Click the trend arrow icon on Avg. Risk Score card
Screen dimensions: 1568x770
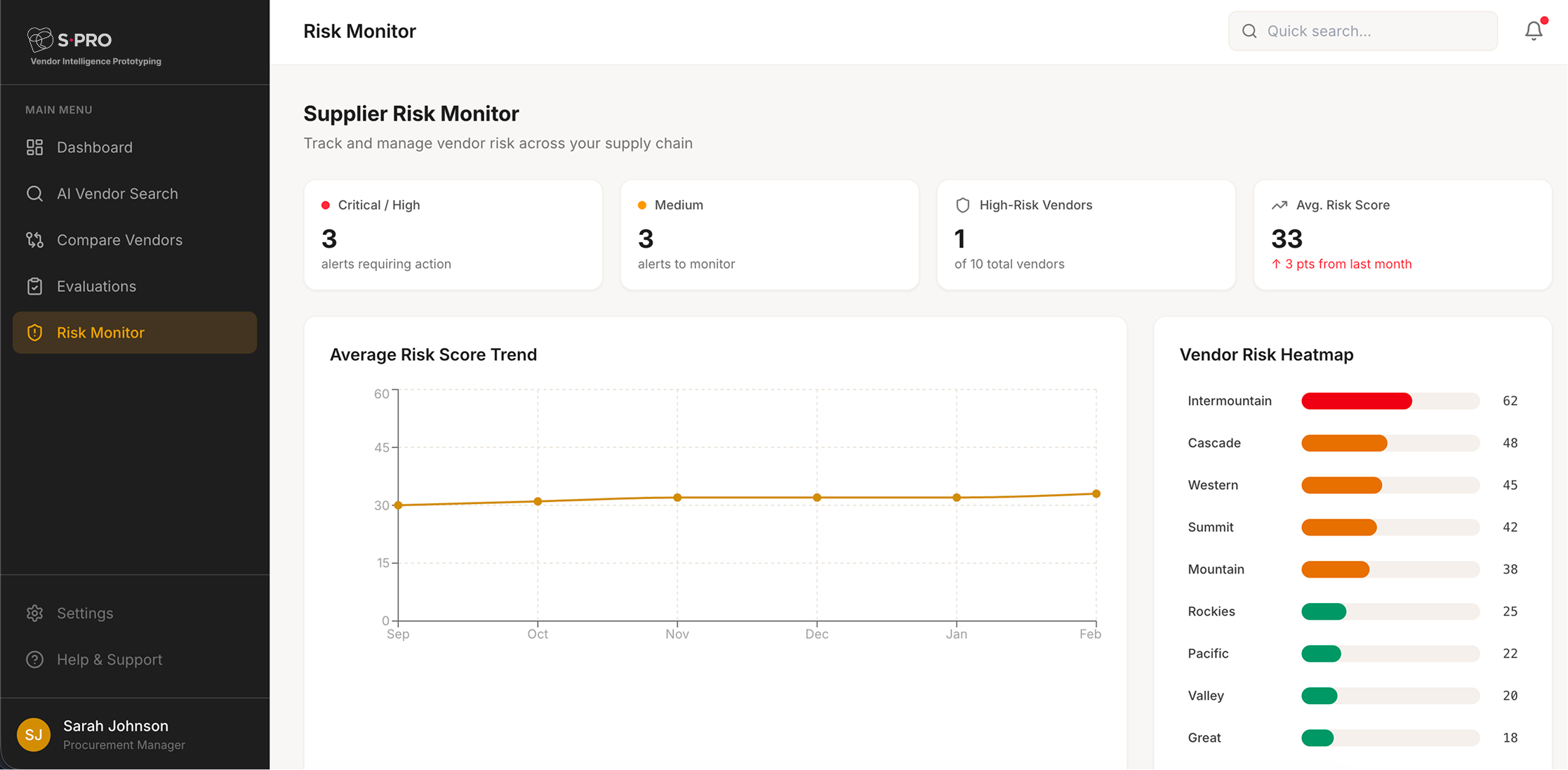pyautogui.click(x=1279, y=205)
